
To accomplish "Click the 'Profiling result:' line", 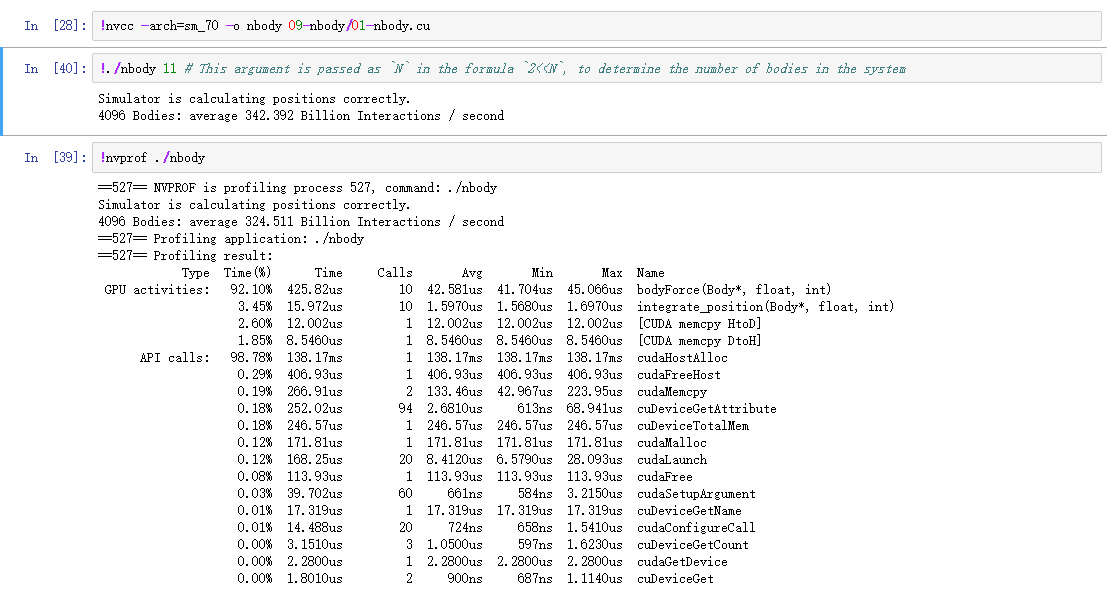I will (185, 256).
